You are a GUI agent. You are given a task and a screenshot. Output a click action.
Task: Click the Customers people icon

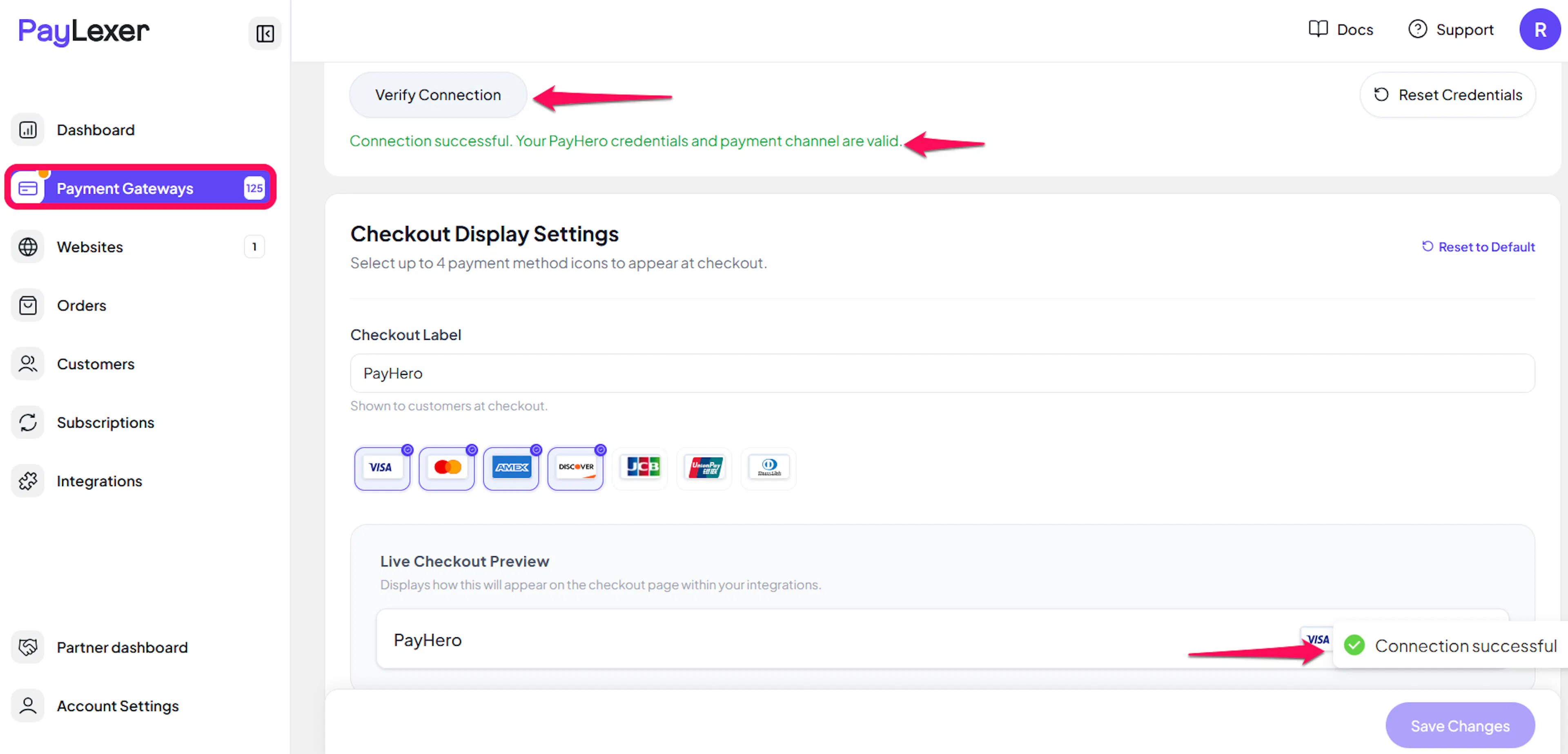[x=28, y=364]
